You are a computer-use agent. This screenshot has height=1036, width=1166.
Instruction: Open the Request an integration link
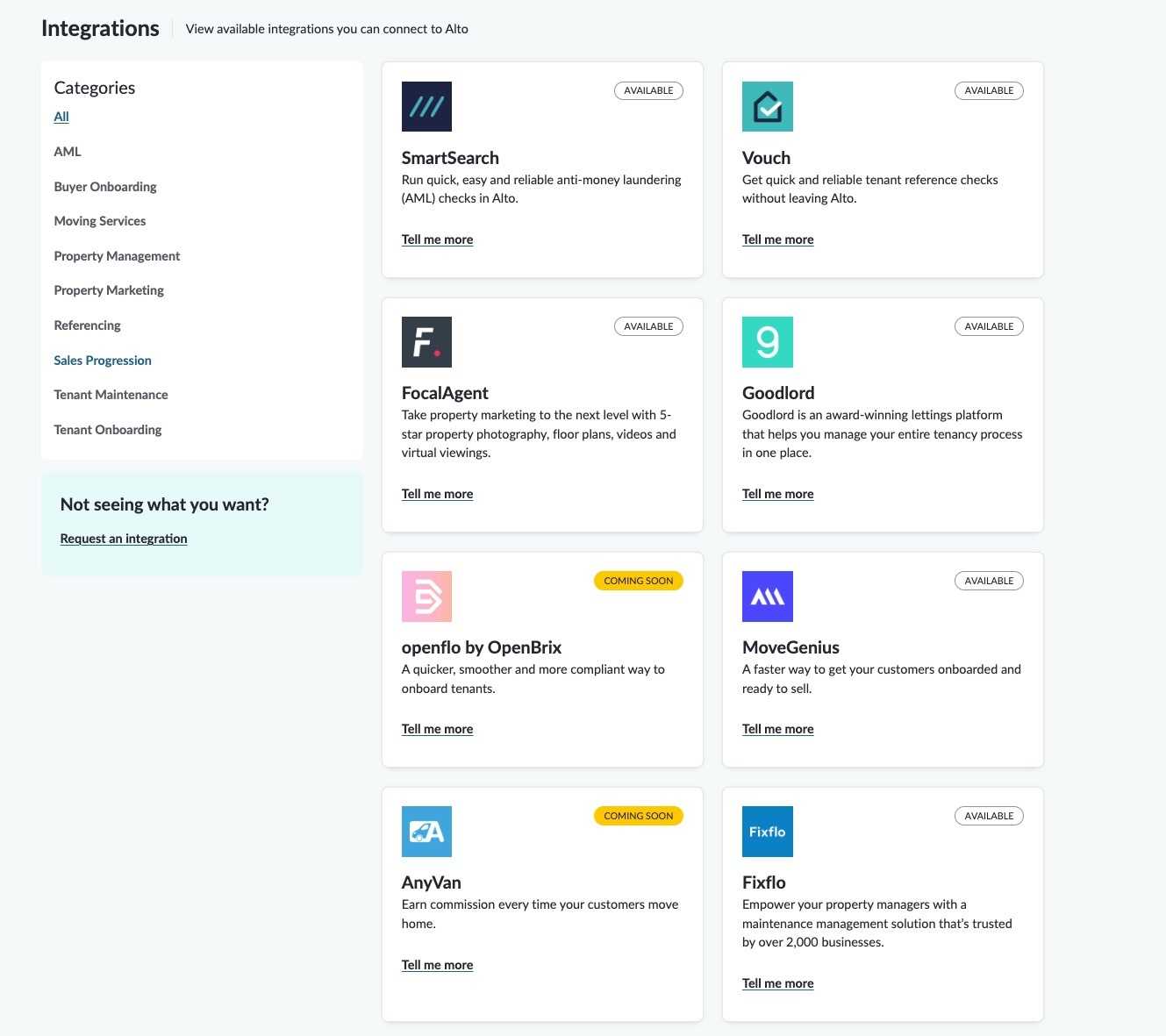[124, 539]
